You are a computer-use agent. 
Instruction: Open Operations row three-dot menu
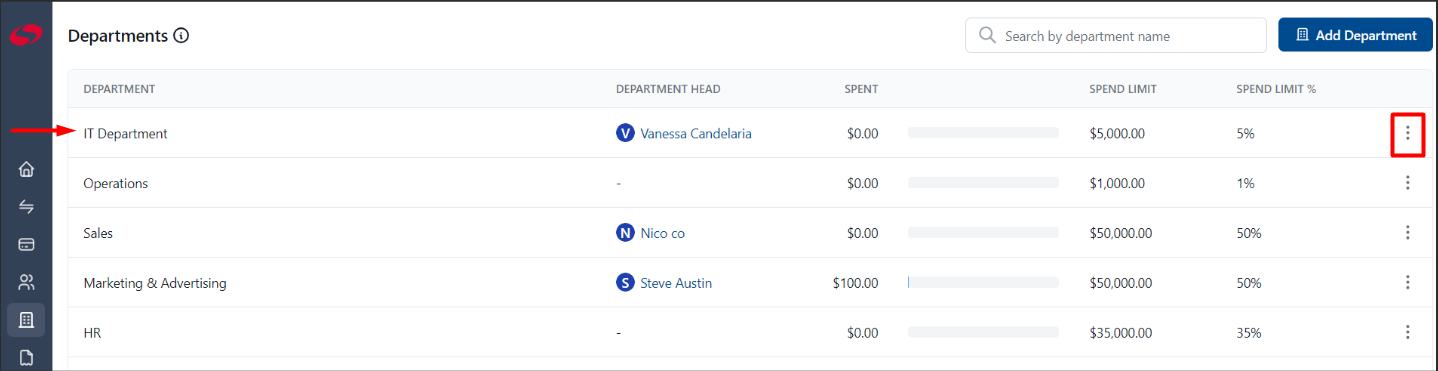1407,183
